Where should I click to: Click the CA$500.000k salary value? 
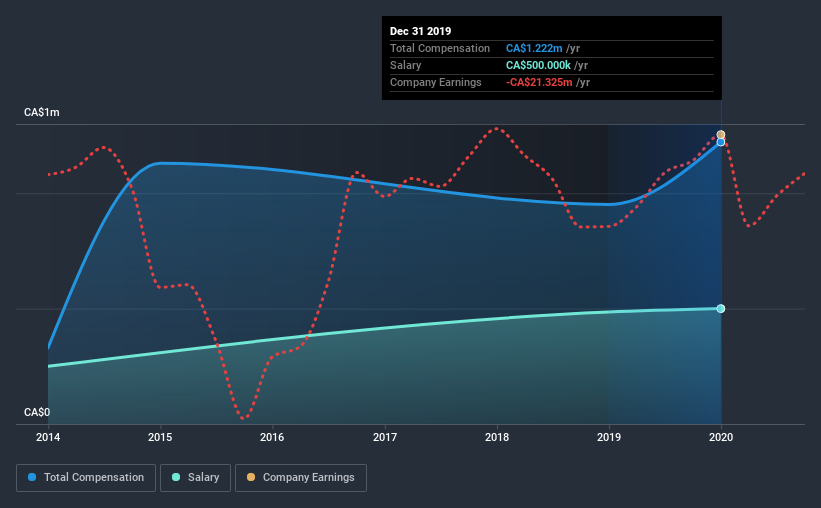538,65
